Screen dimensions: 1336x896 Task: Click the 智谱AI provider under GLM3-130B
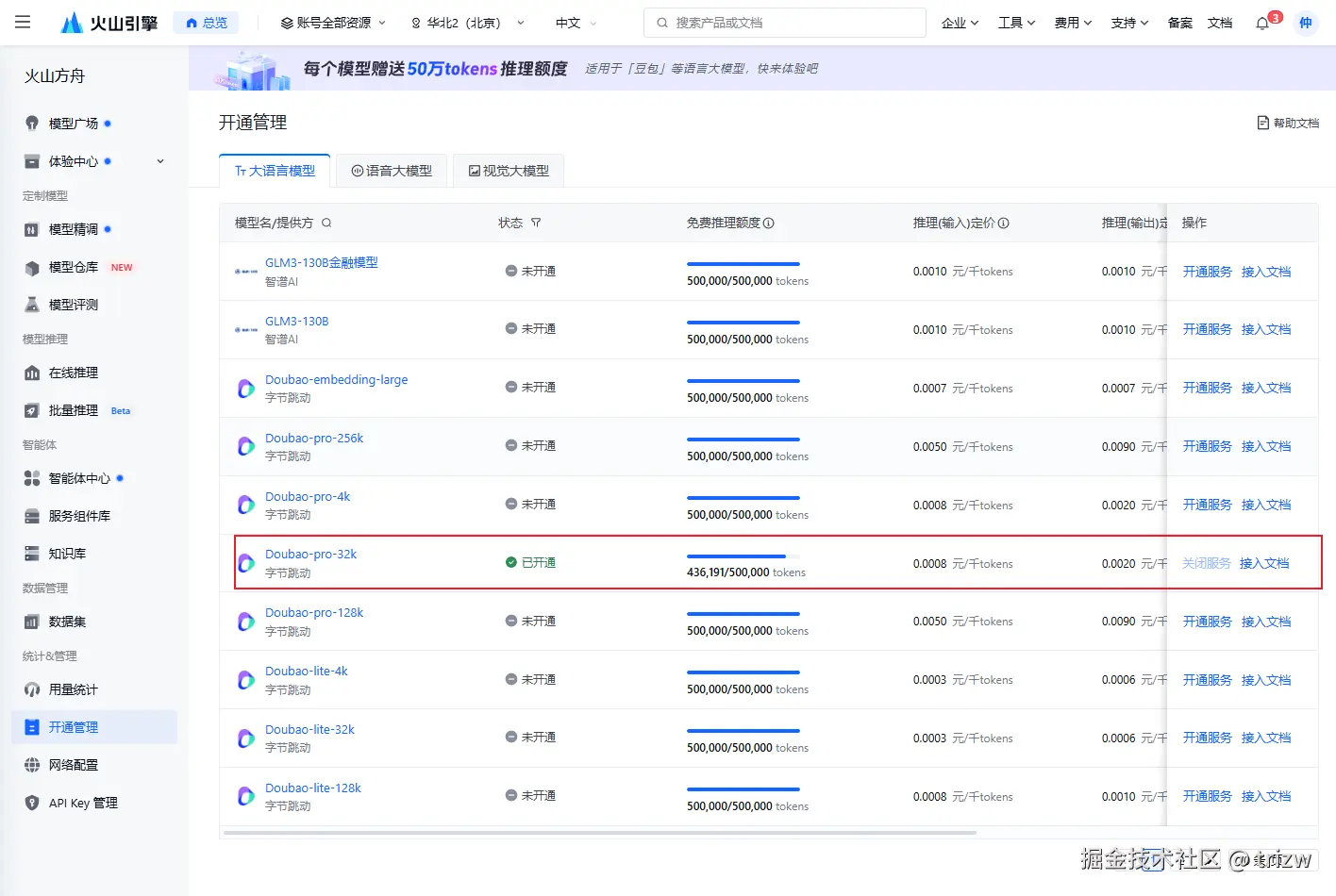coord(281,340)
